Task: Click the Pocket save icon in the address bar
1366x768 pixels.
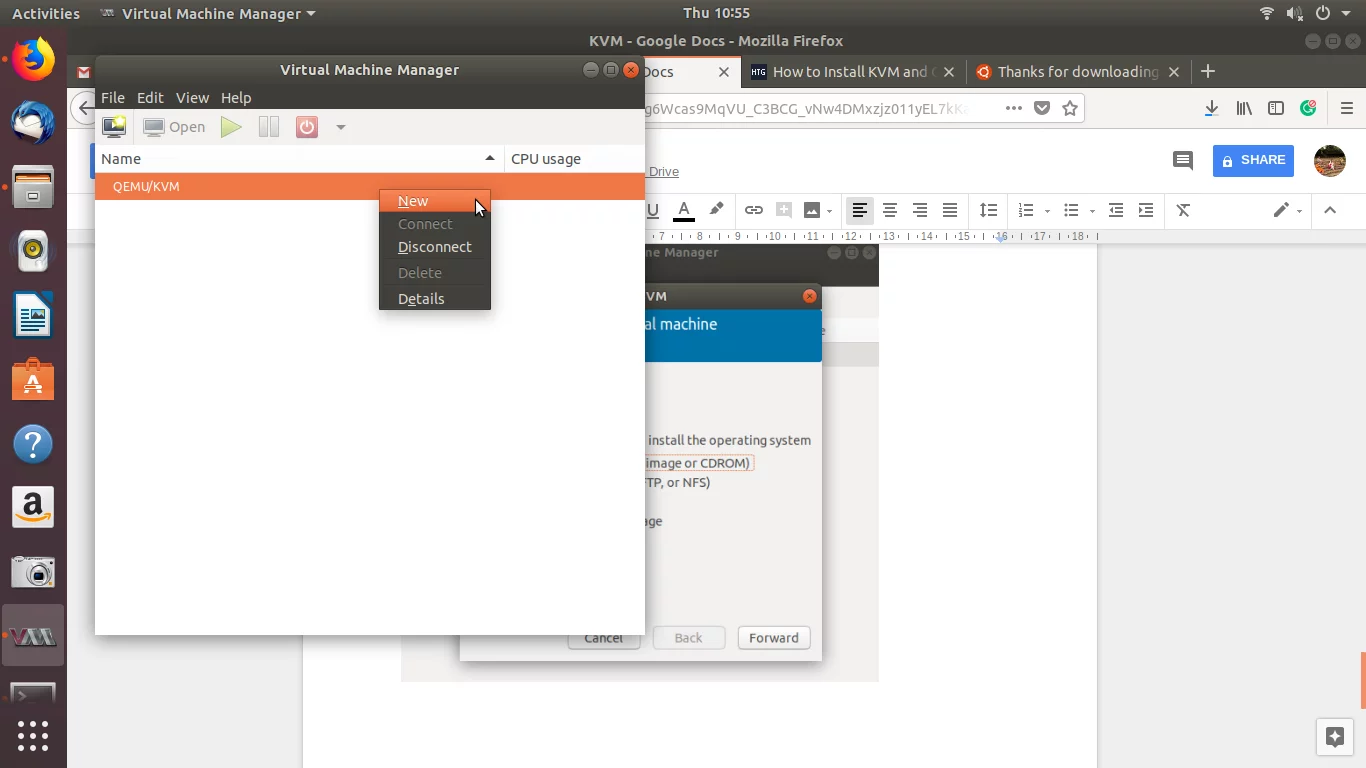Action: tap(1042, 108)
